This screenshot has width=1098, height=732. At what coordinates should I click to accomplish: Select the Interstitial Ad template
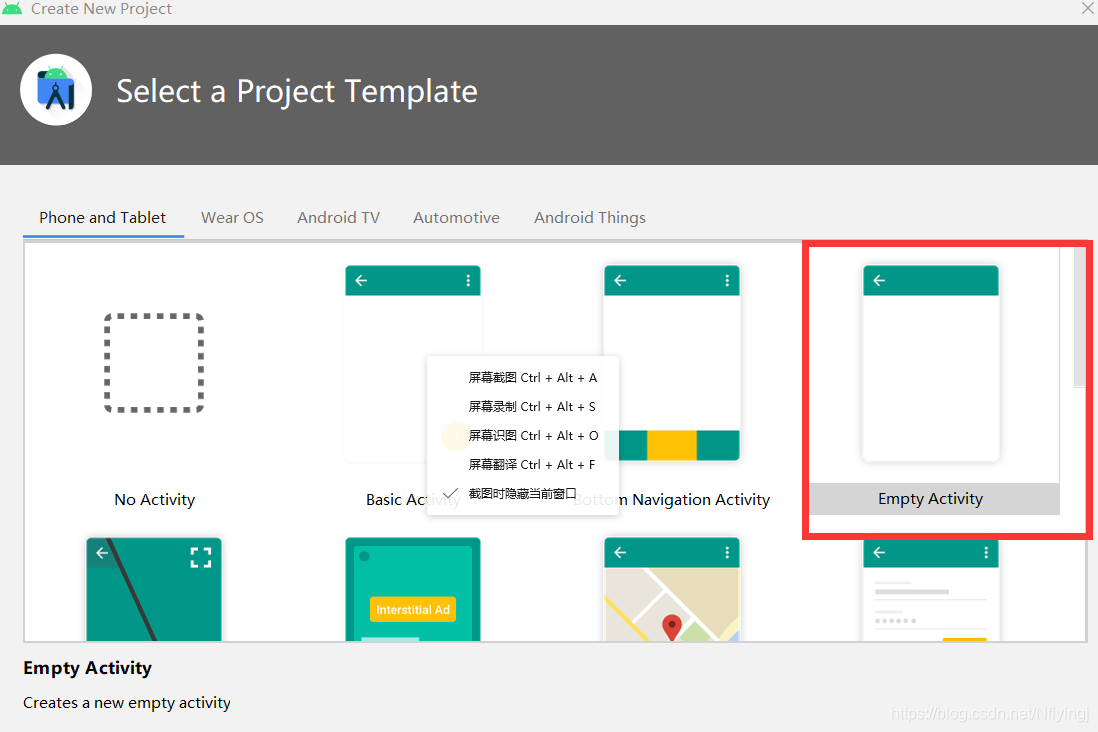tap(412, 589)
